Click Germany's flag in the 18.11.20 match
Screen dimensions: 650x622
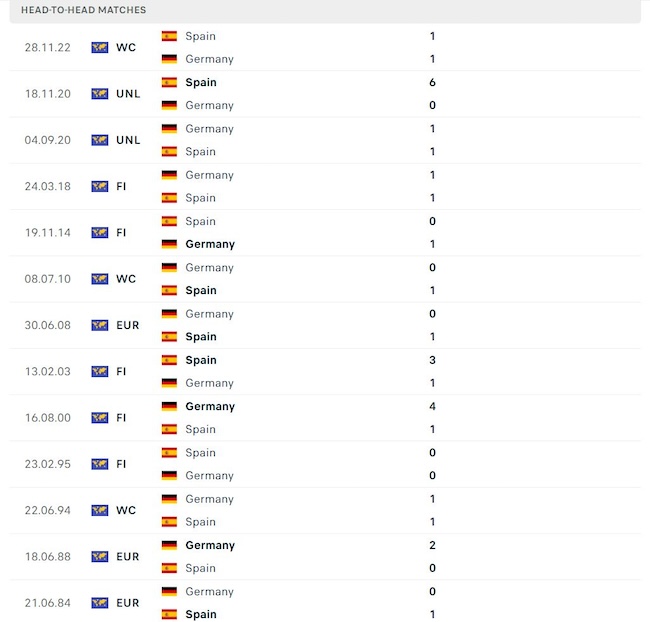[x=169, y=105]
